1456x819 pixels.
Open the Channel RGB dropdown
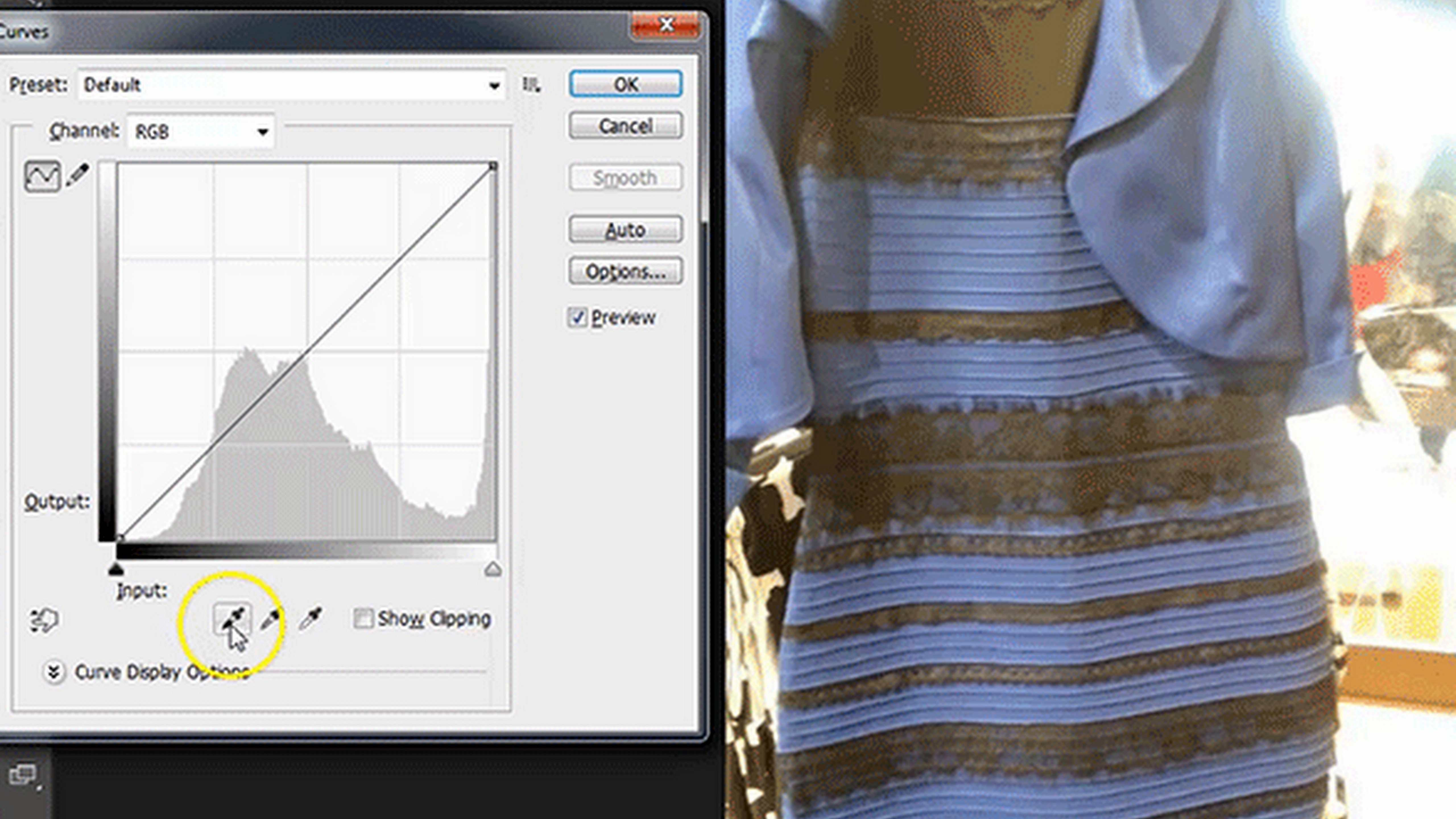point(262,132)
